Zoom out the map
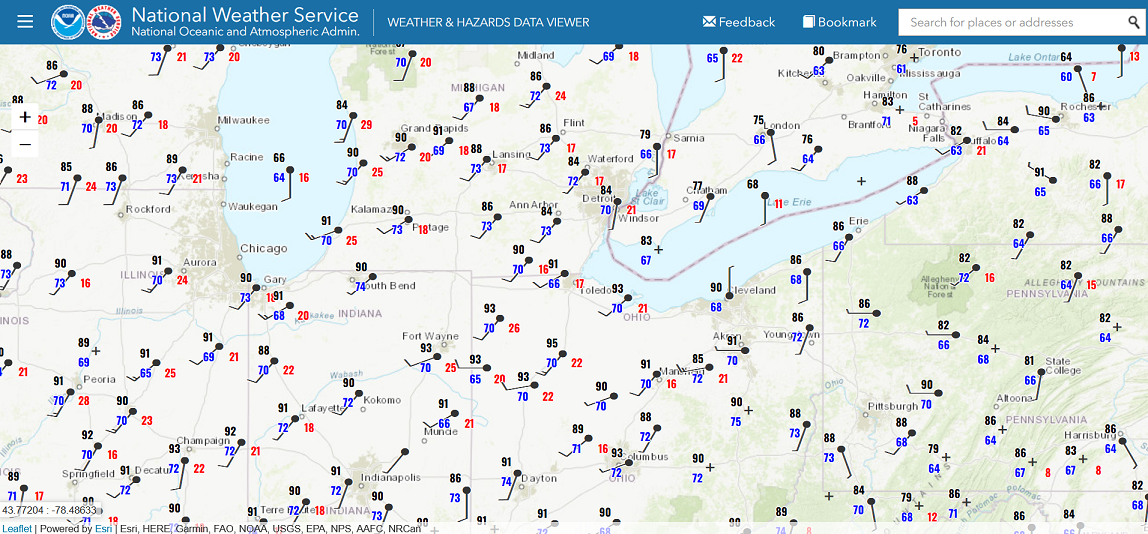 point(25,144)
